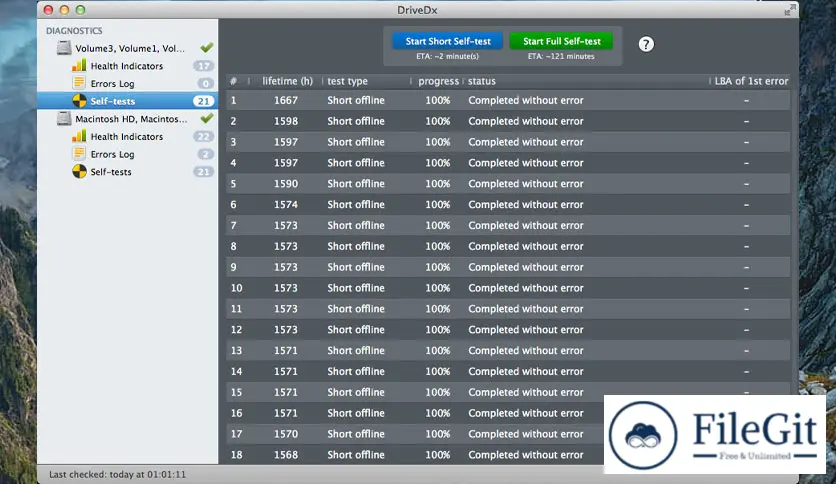Start the Short Self-test
The image size is (836, 484).
click(x=447, y=41)
